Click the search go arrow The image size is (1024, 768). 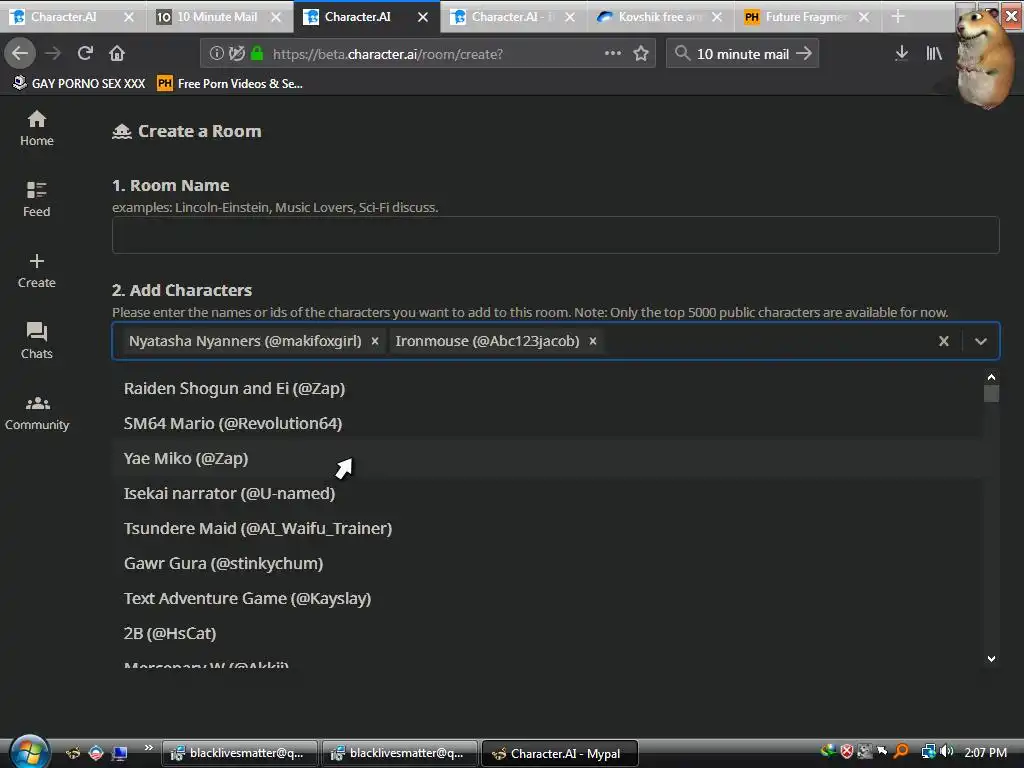[x=804, y=54]
